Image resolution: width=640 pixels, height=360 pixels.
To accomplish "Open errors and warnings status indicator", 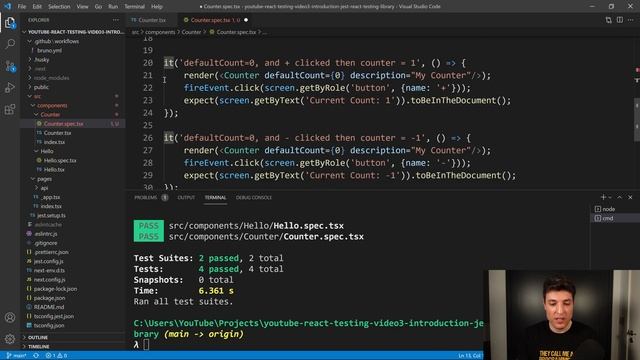I will (x=56, y=356).
